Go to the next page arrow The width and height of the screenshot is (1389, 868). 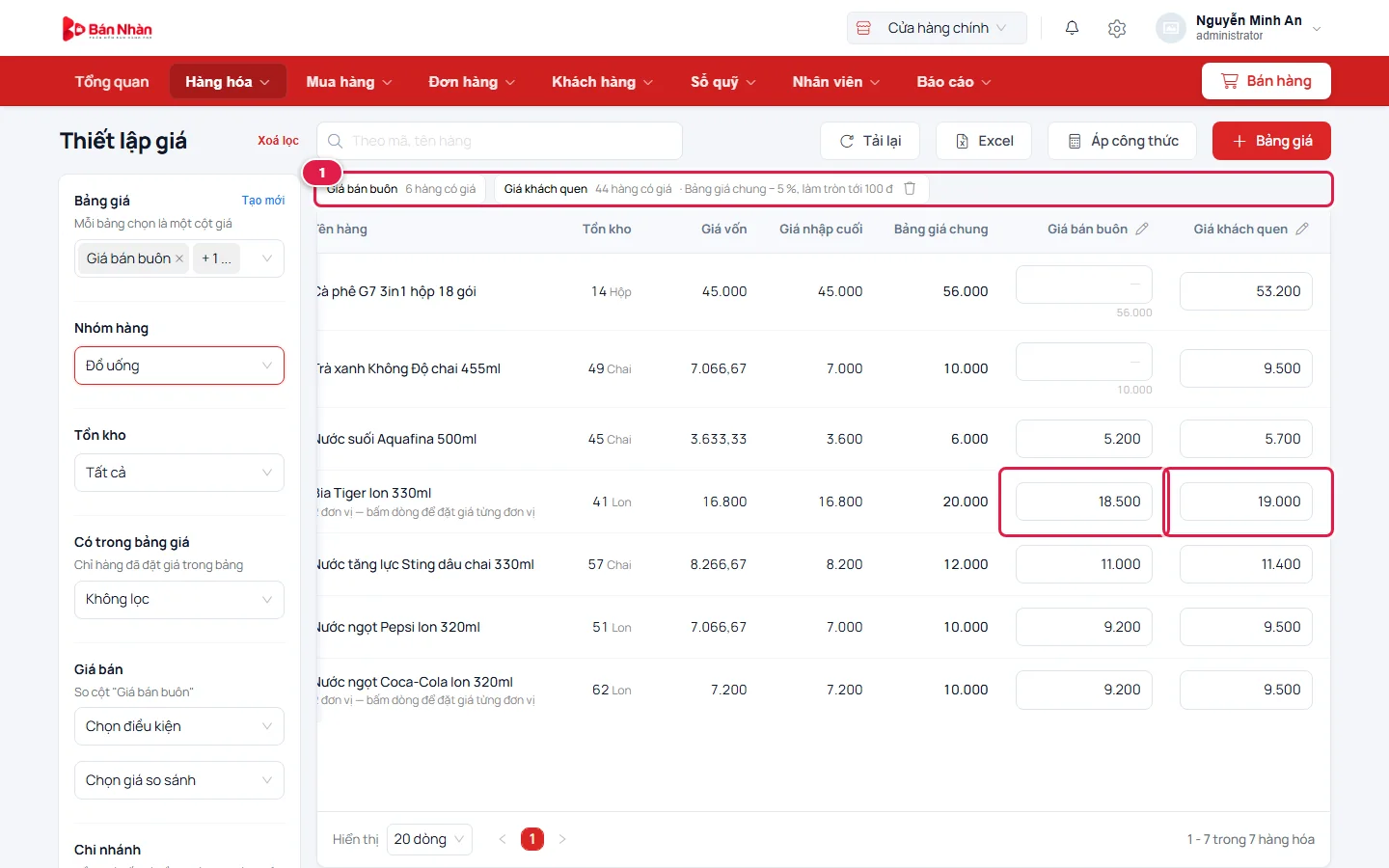point(562,839)
